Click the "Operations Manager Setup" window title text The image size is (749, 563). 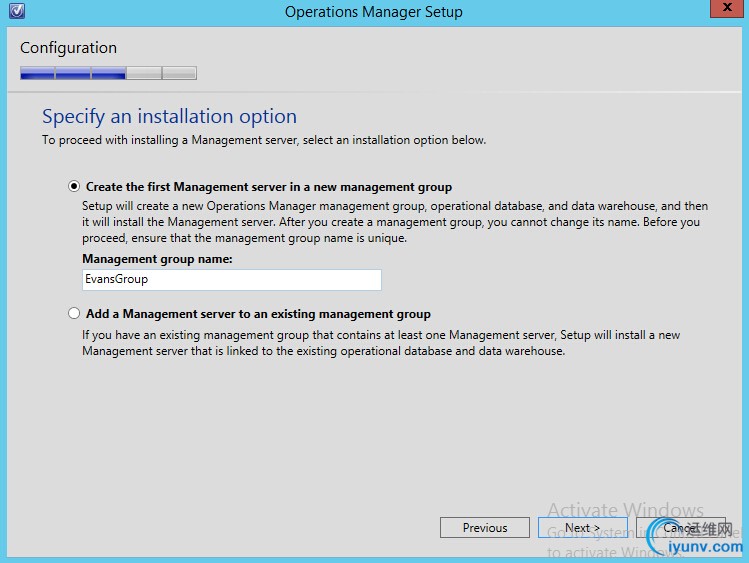coord(373,12)
